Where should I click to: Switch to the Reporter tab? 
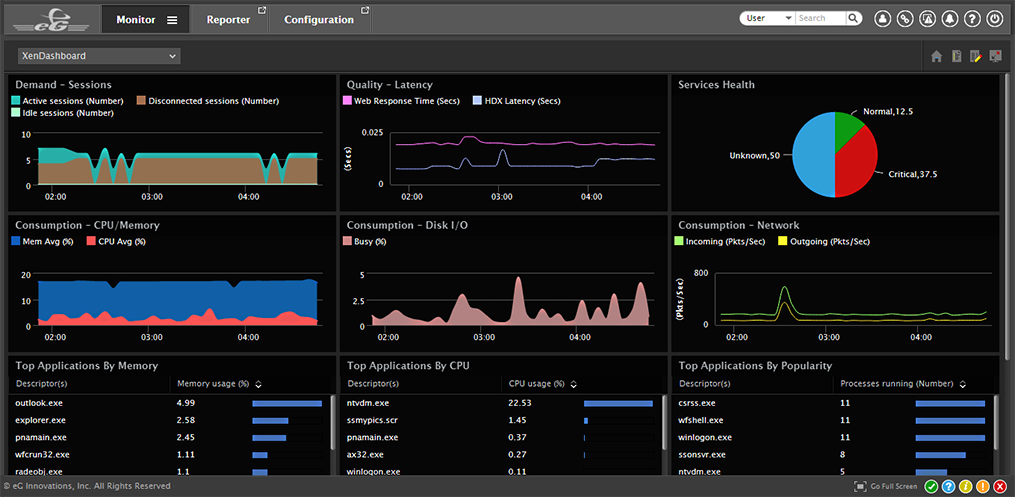[x=229, y=20]
